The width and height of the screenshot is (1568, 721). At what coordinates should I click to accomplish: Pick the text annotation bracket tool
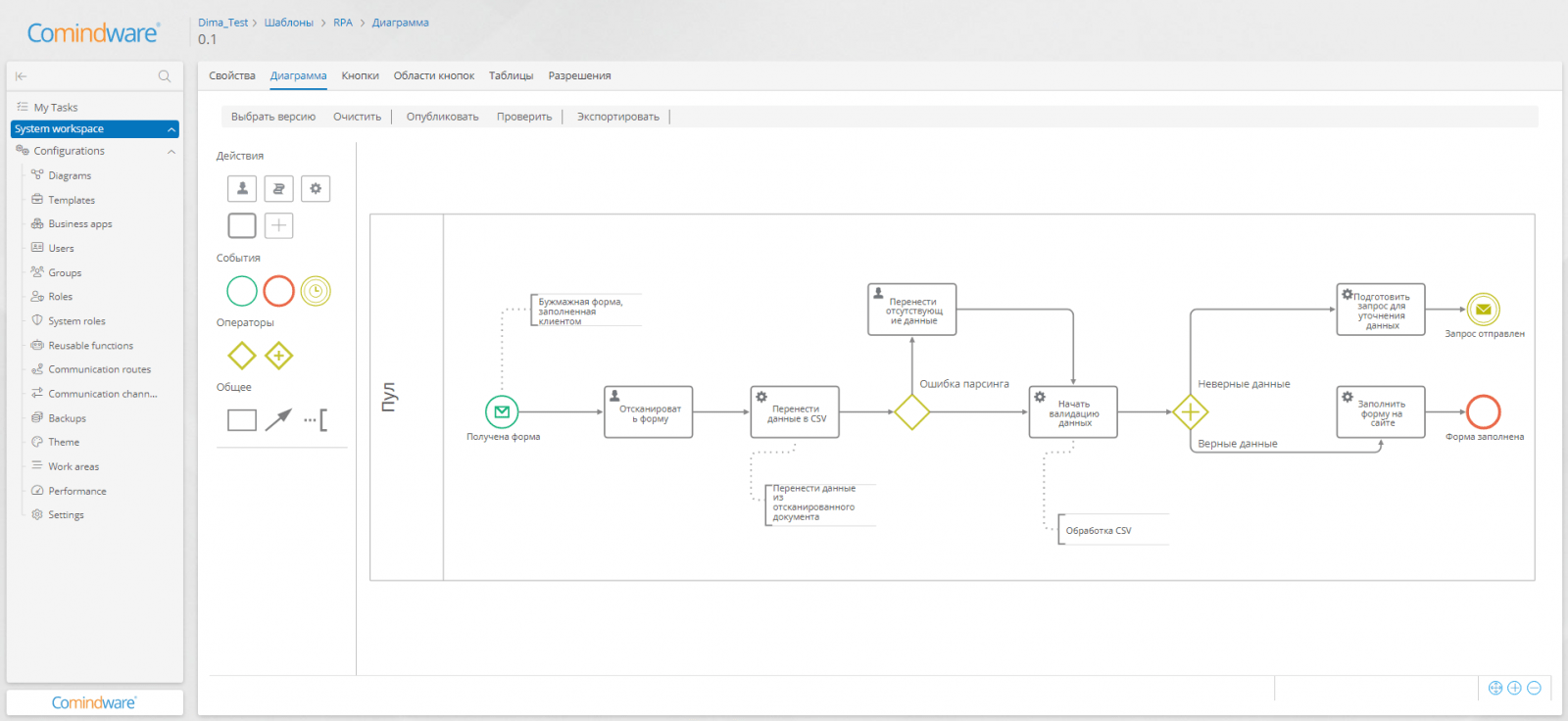click(x=316, y=420)
